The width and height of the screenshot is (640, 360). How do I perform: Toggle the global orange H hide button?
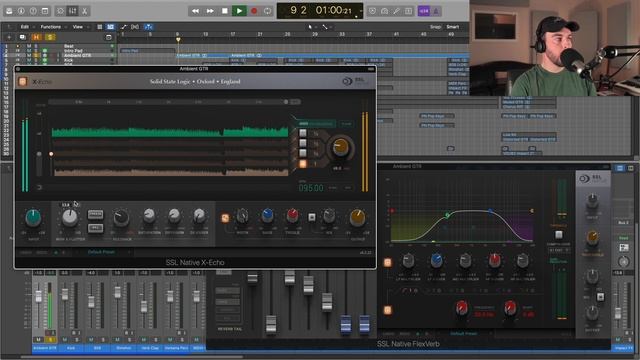pyautogui.click(x=36, y=37)
